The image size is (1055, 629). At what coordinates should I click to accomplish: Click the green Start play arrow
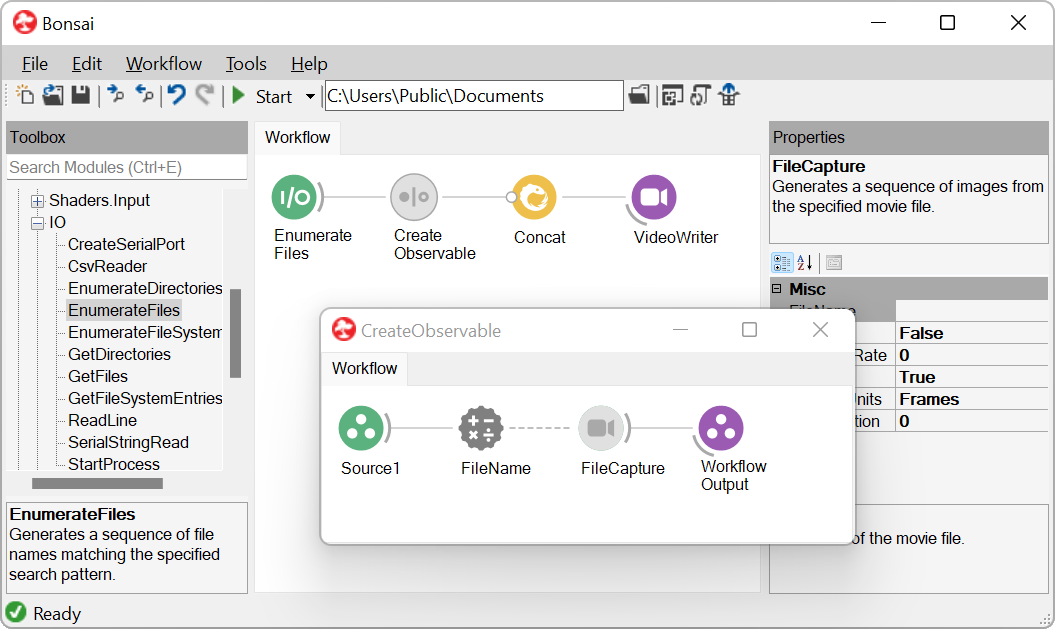238,96
